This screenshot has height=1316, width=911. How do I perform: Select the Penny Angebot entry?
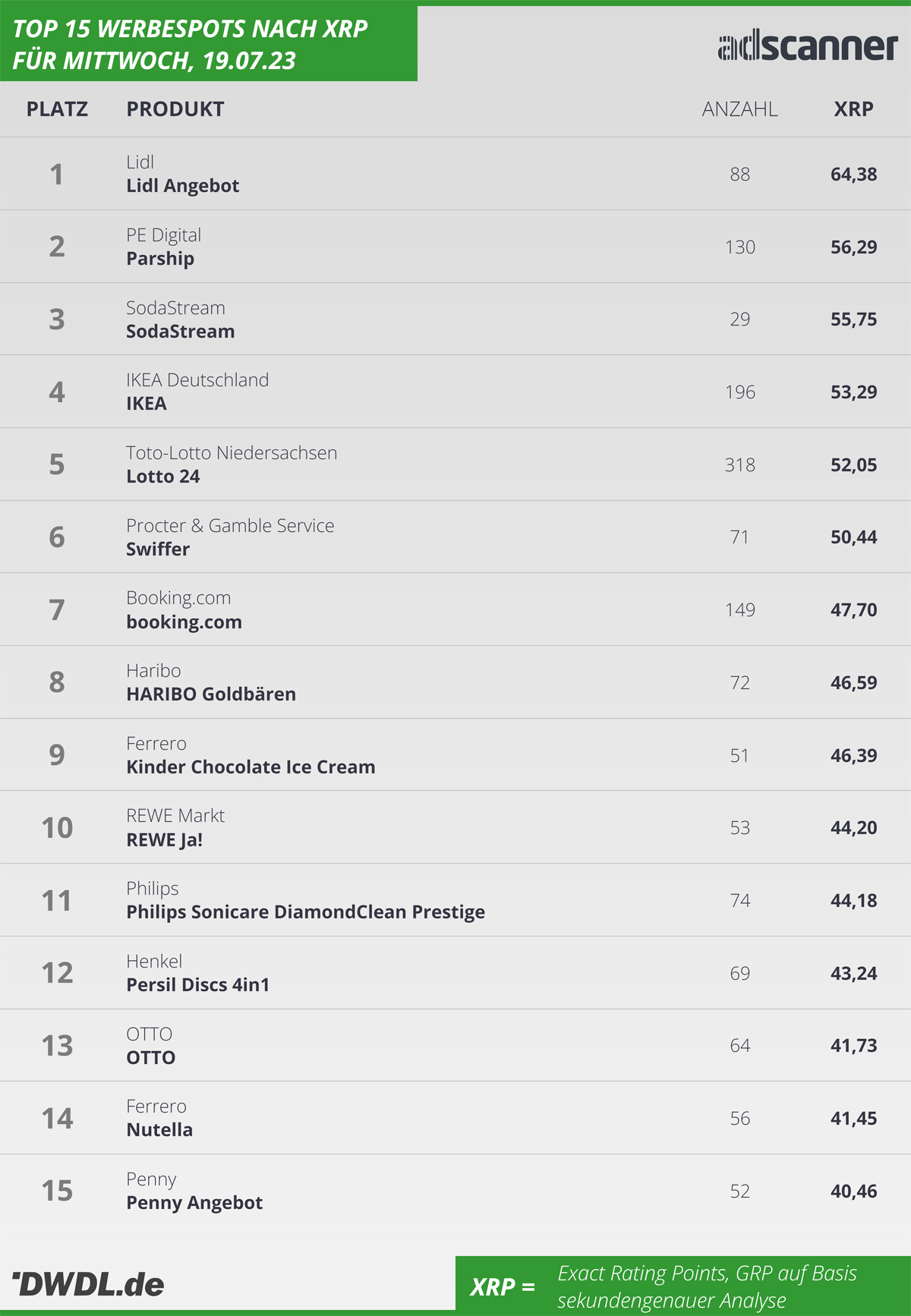pos(194,1203)
